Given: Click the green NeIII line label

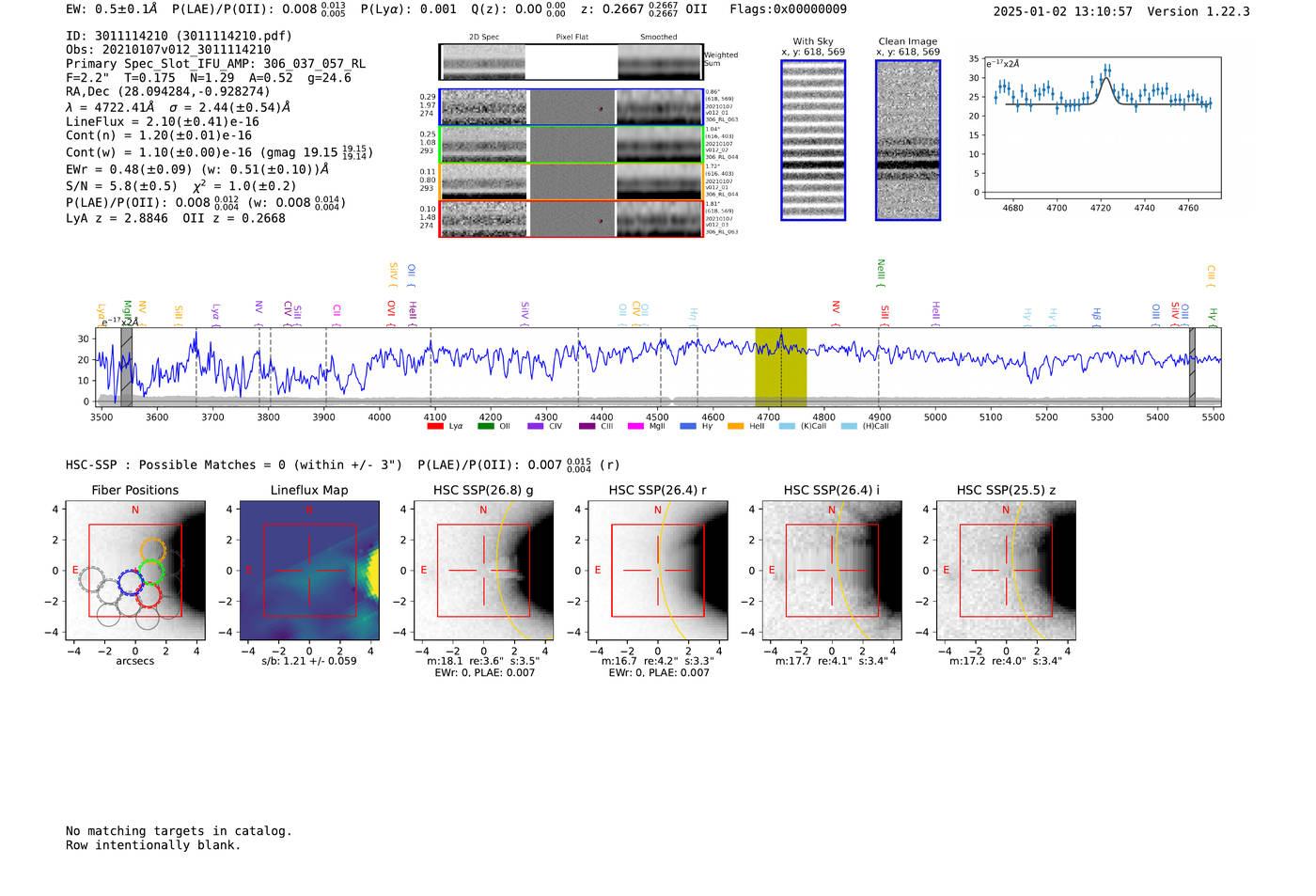Looking at the screenshot, I should 881,273.
